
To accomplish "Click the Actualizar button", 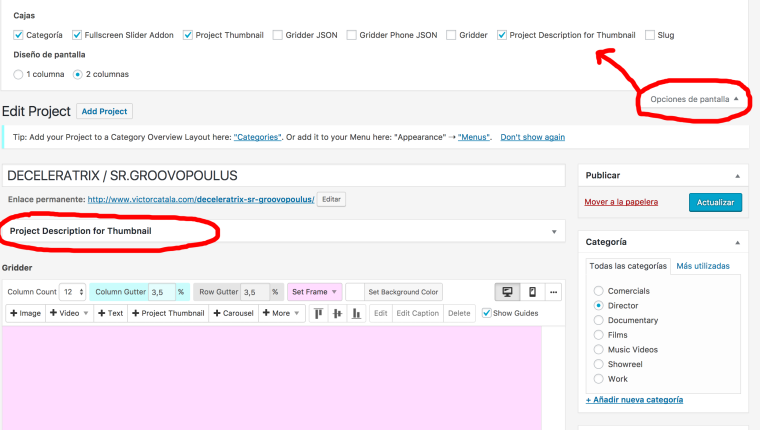I will (x=715, y=202).
